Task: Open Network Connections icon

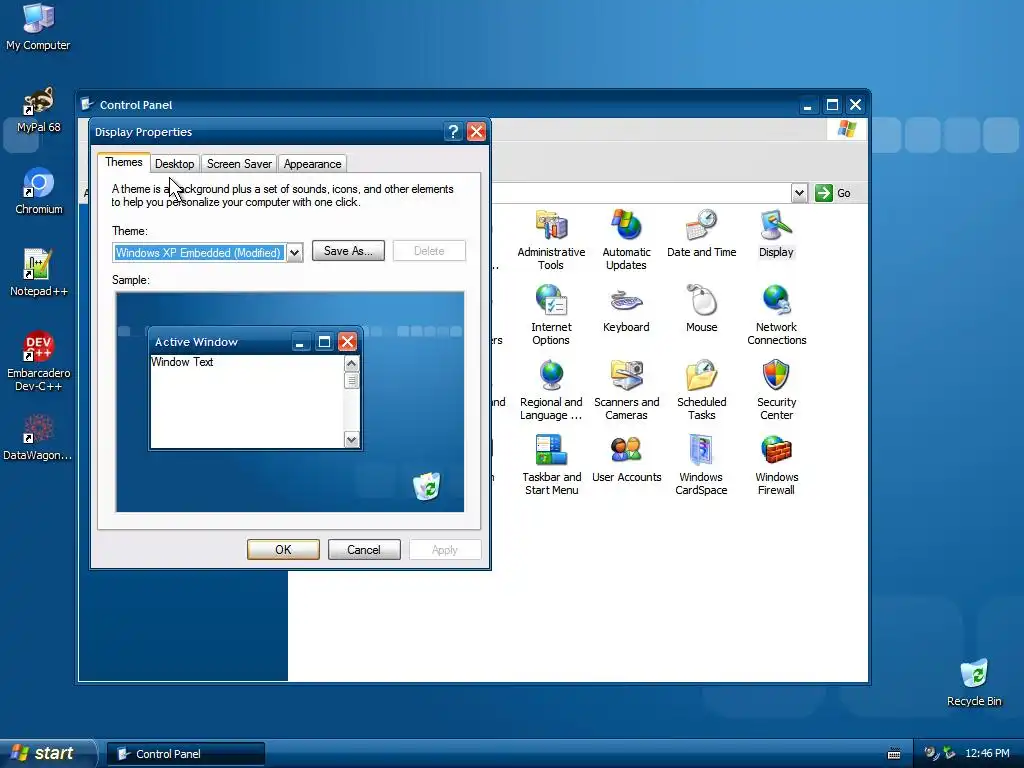Action: click(776, 315)
